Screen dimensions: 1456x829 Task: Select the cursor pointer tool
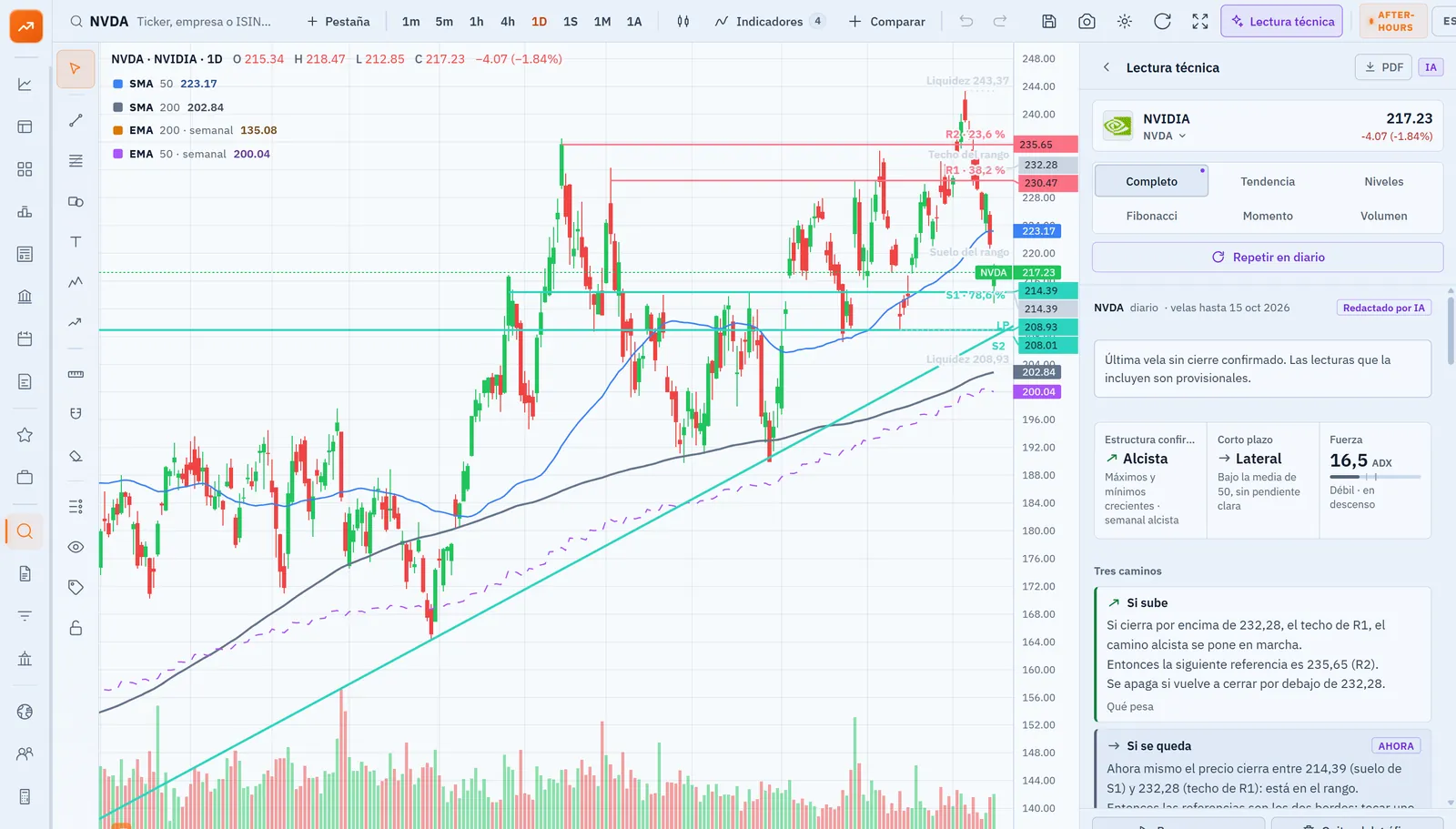[76, 69]
